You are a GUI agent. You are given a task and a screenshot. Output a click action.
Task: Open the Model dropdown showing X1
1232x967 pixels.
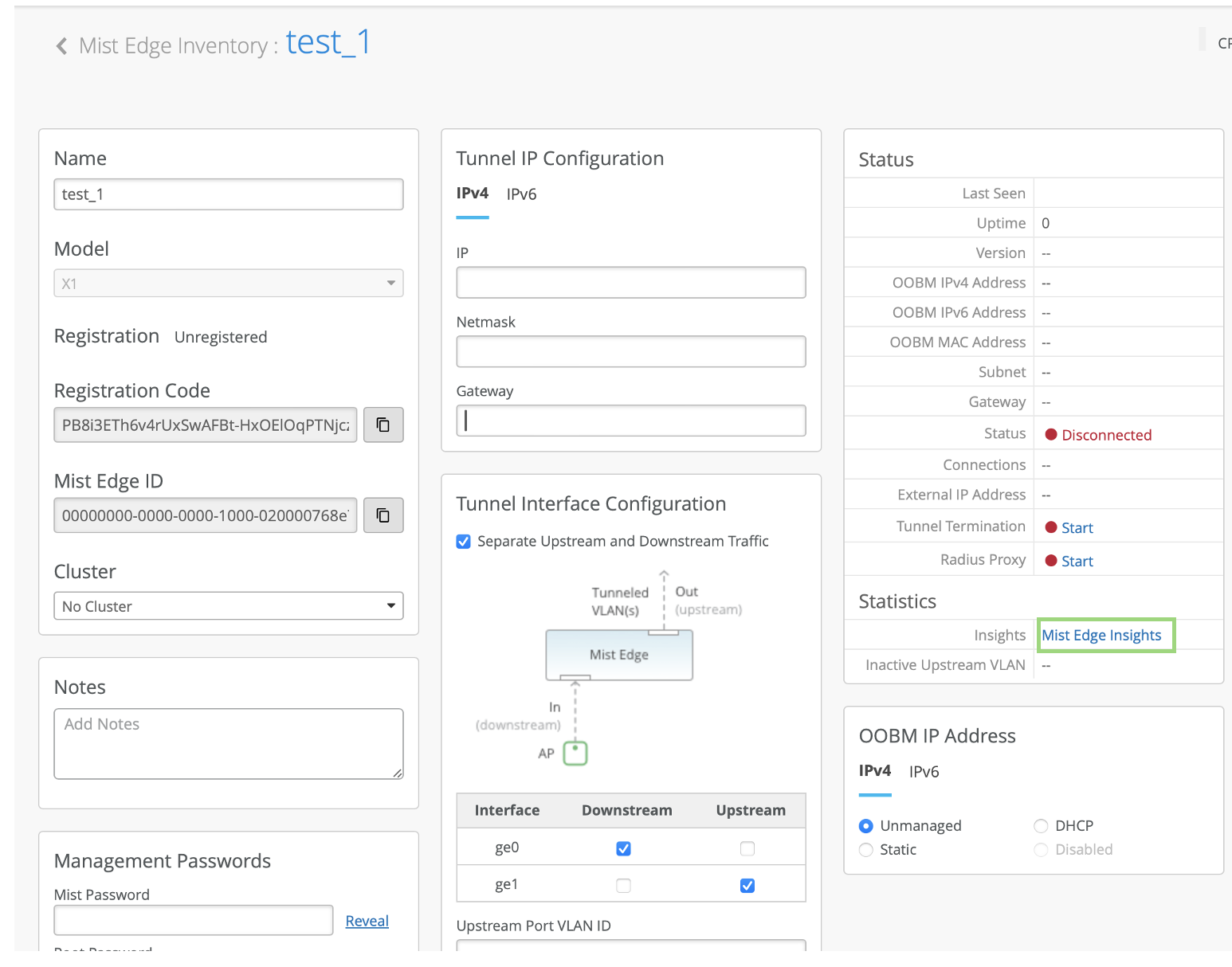click(x=228, y=284)
